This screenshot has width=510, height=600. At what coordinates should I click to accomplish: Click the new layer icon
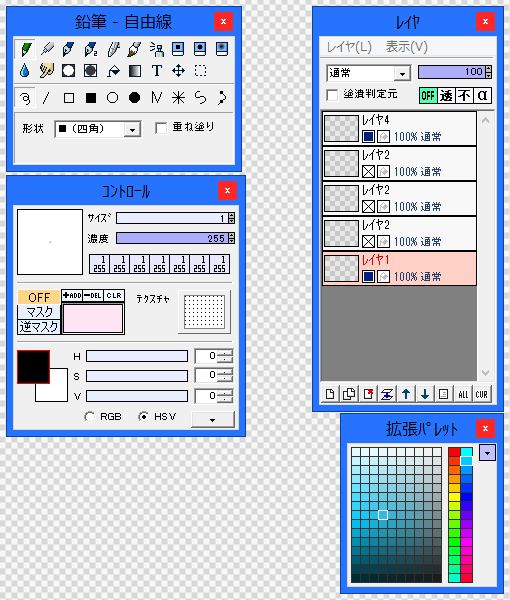tap(330, 394)
